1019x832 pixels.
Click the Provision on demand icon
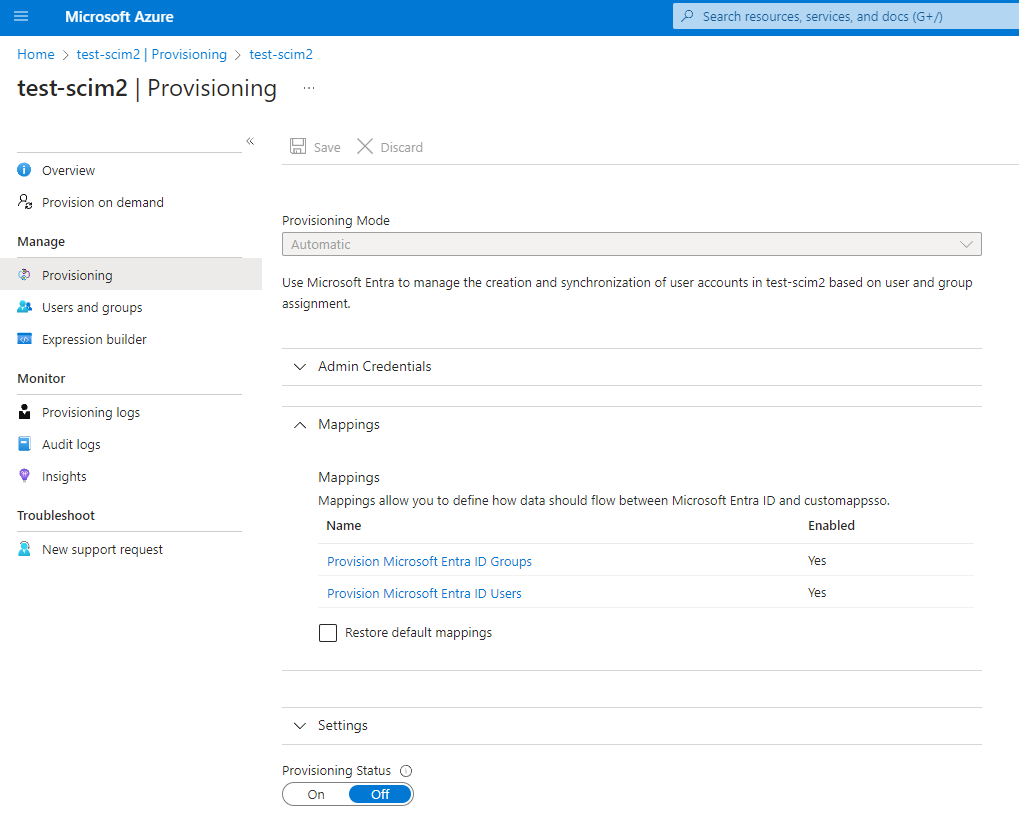(25, 202)
